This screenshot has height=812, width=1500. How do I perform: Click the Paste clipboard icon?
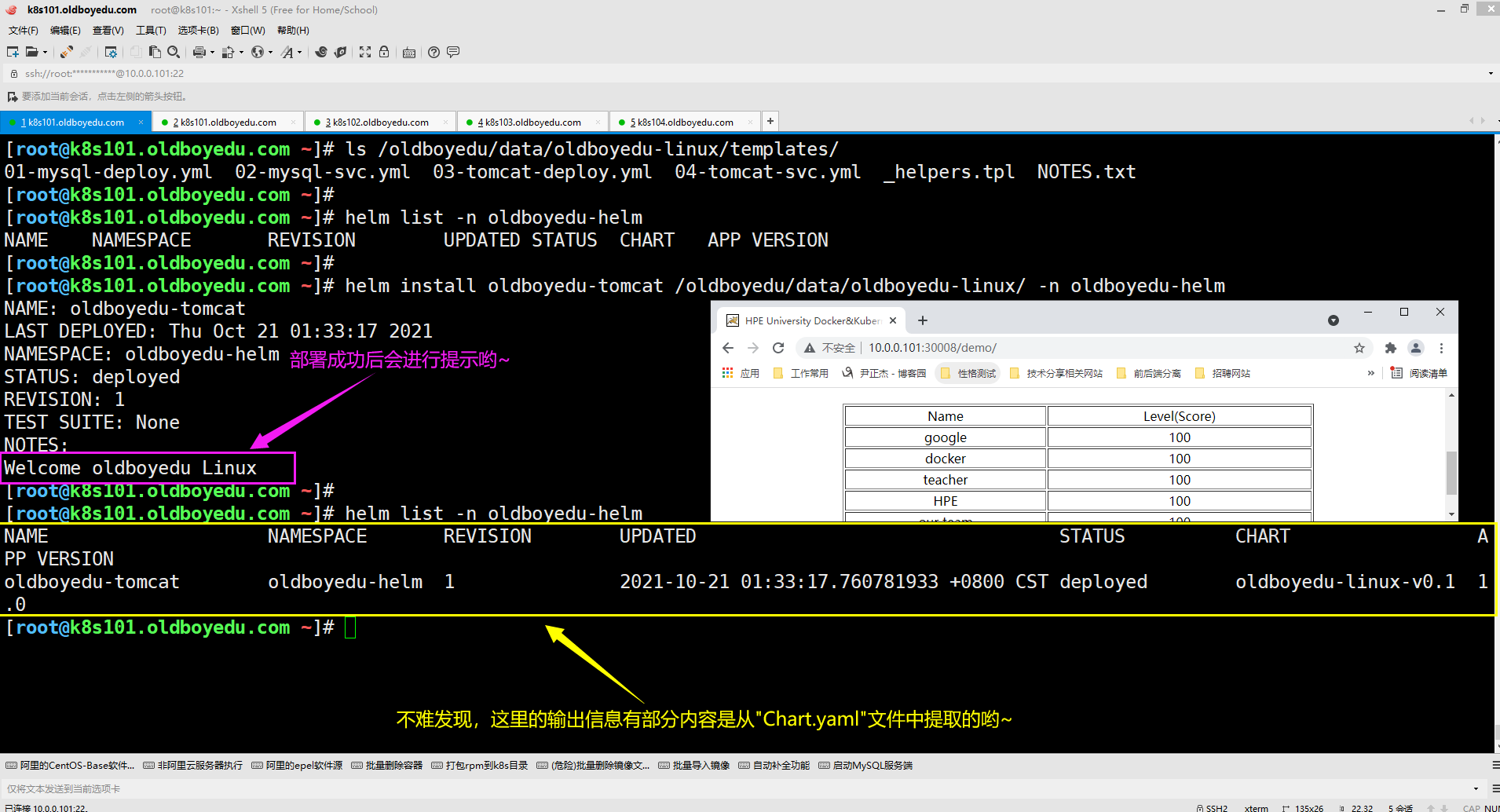pyautogui.click(x=155, y=52)
